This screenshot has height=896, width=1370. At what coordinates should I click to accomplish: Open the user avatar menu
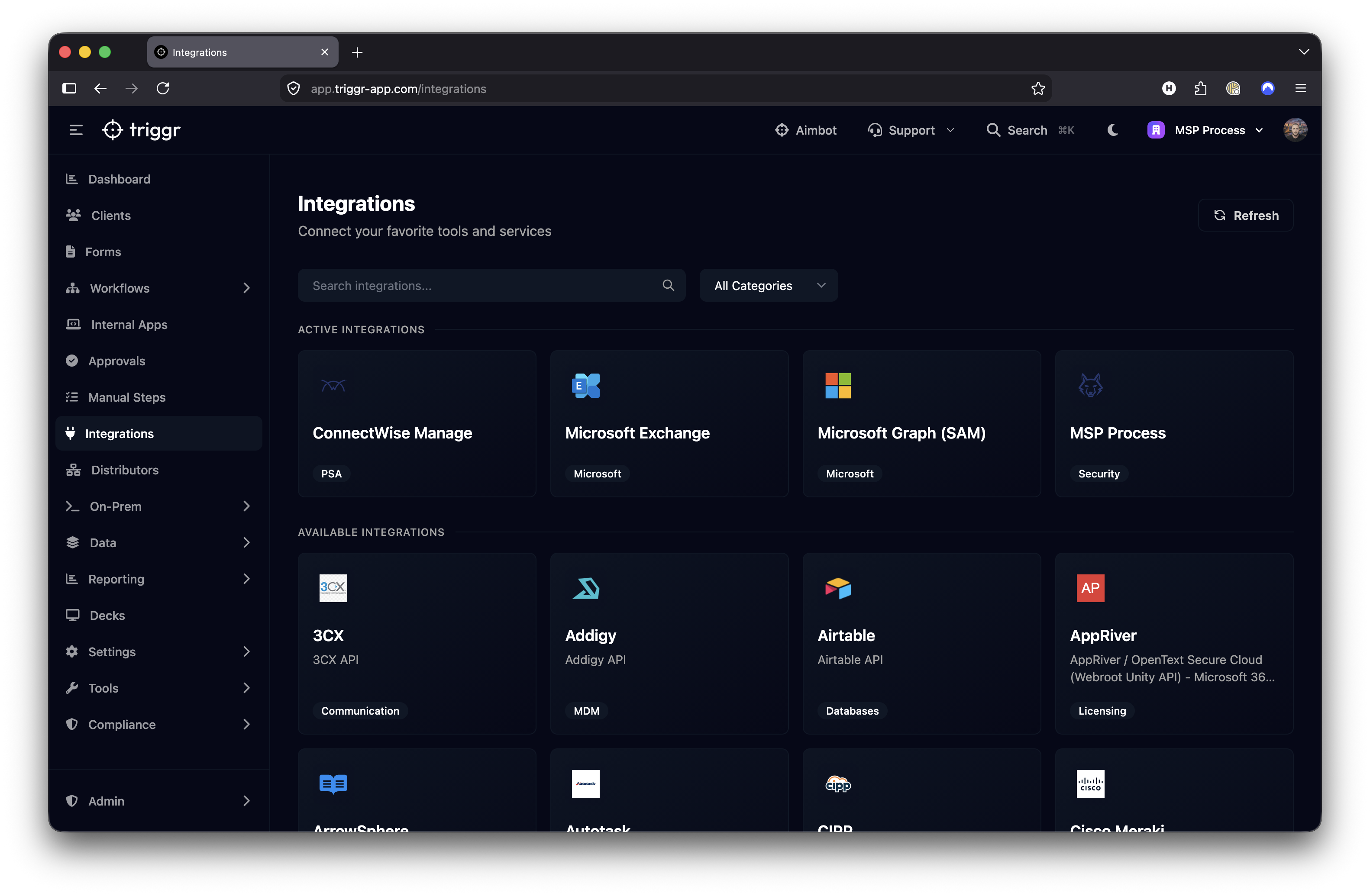pyautogui.click(x=1295, y=130)
